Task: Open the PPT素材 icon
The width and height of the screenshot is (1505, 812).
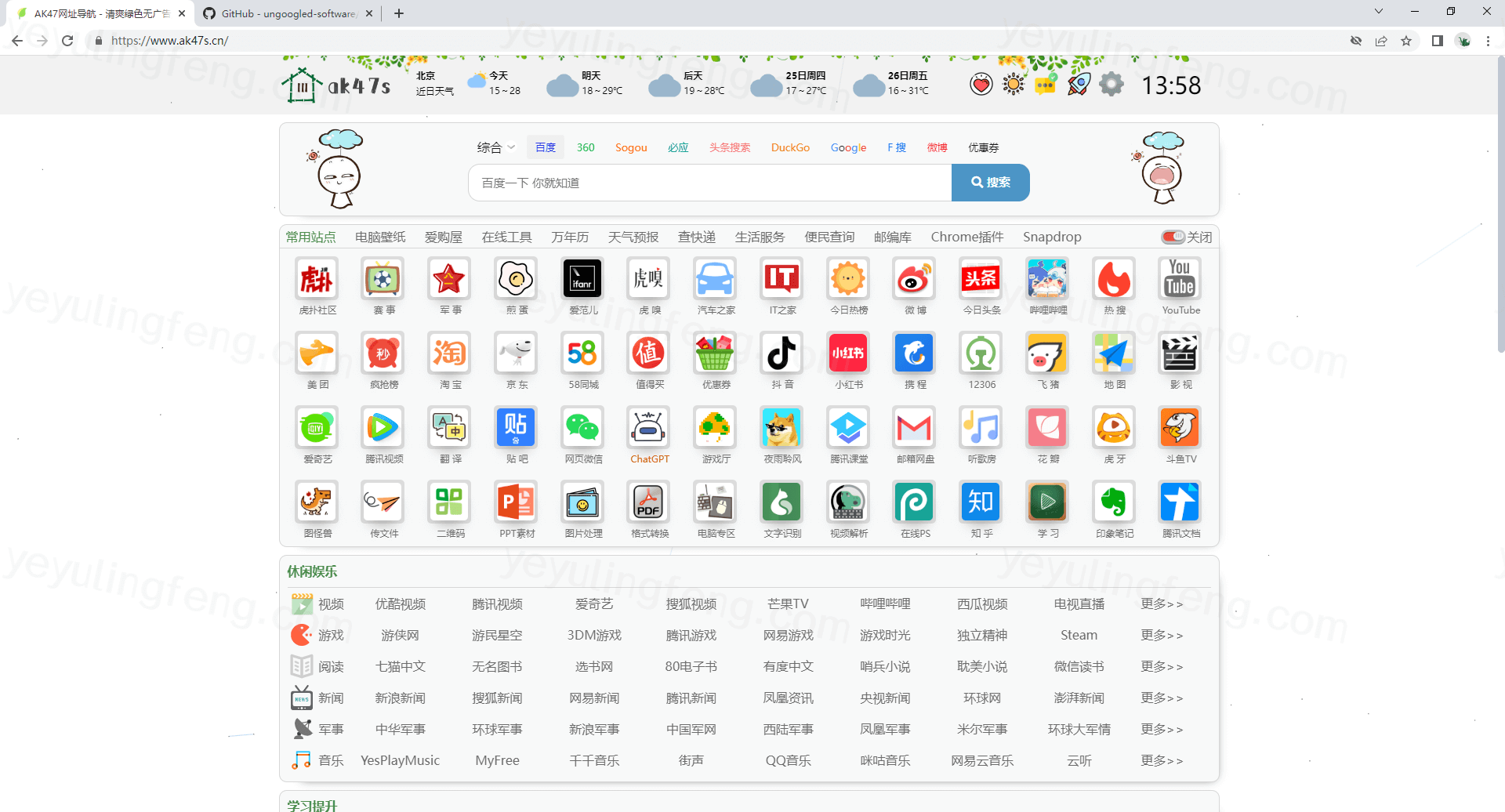Action: point(517,502)
